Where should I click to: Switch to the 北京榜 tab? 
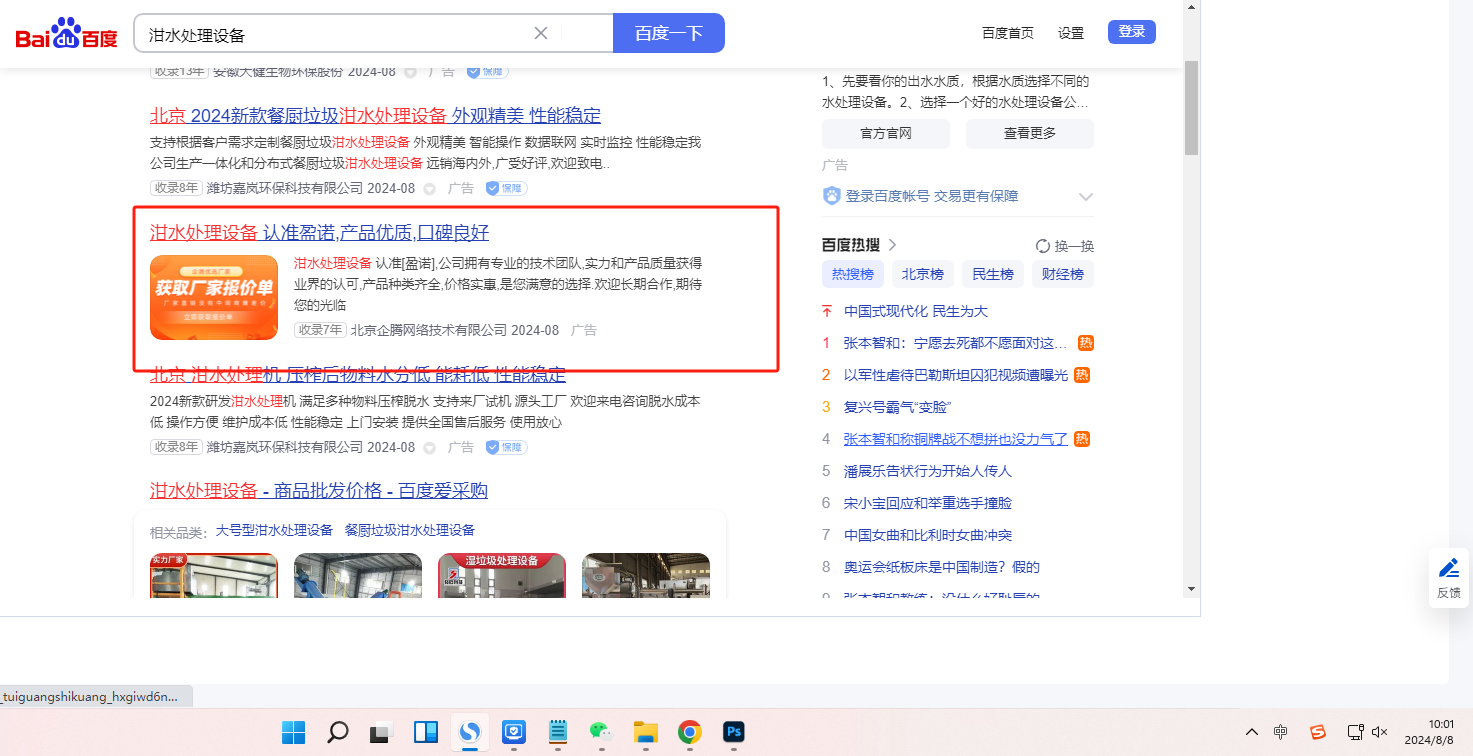pos(922,274)
